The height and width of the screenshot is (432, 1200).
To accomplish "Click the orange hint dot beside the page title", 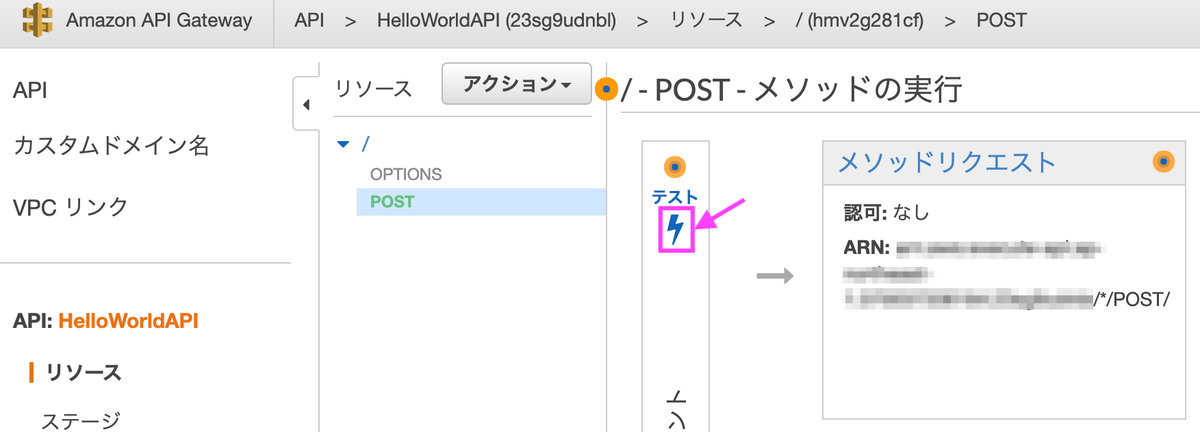I will [606, 89].
